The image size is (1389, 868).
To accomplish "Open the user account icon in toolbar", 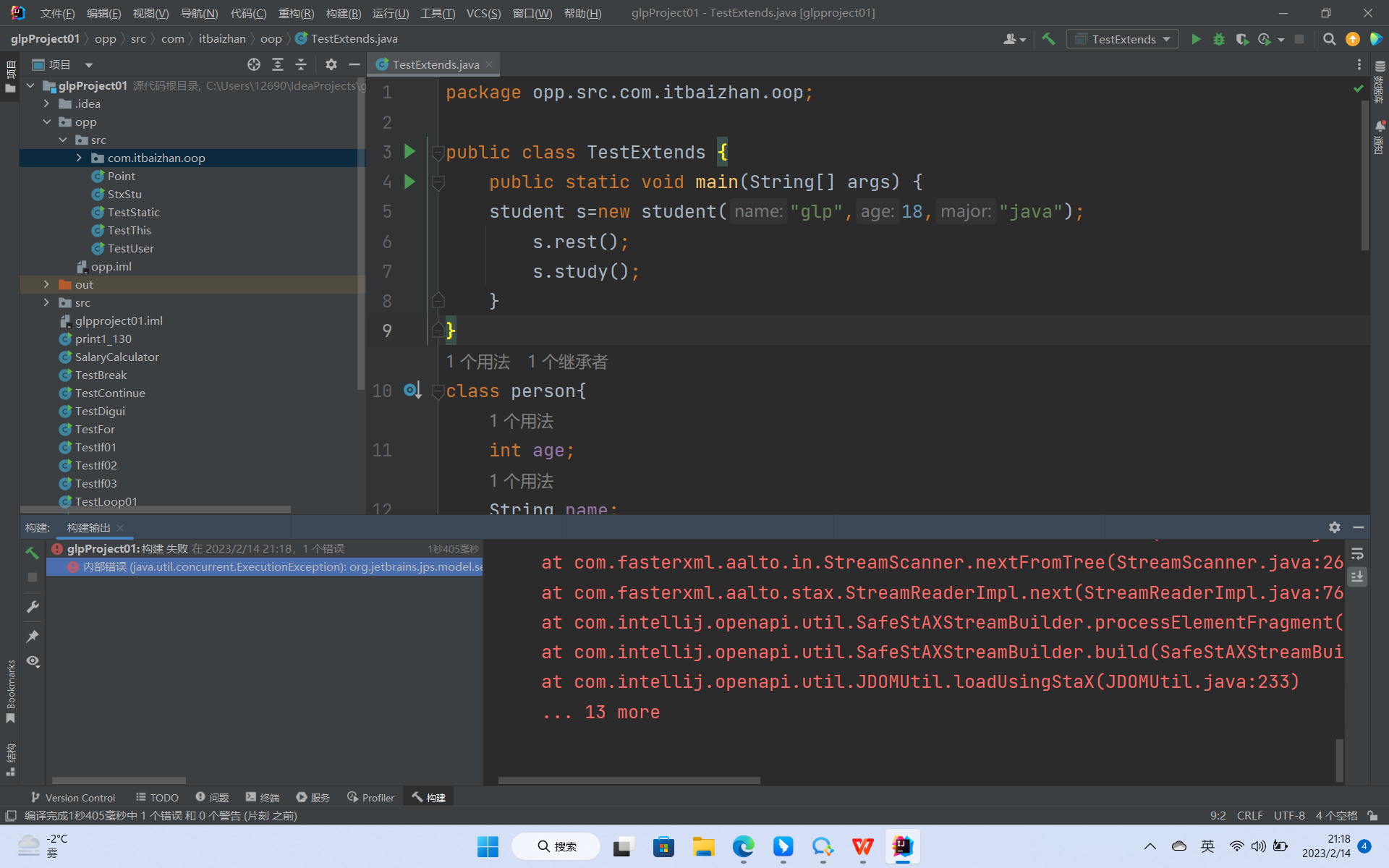I will click(1014, 39).
